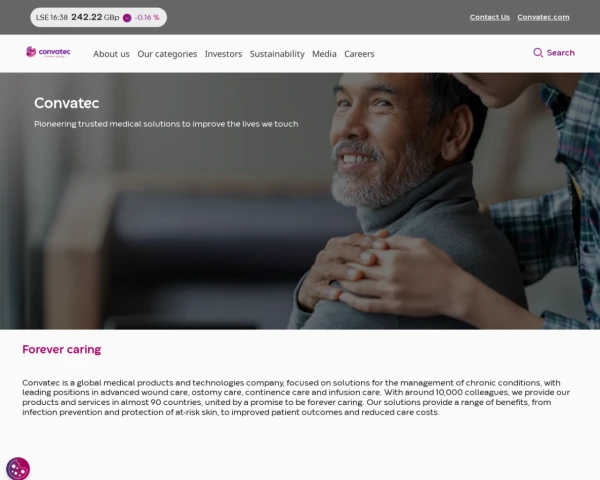Click the Convatec hero heading
Screen dimensions: 600x480
tap(67, 103)
